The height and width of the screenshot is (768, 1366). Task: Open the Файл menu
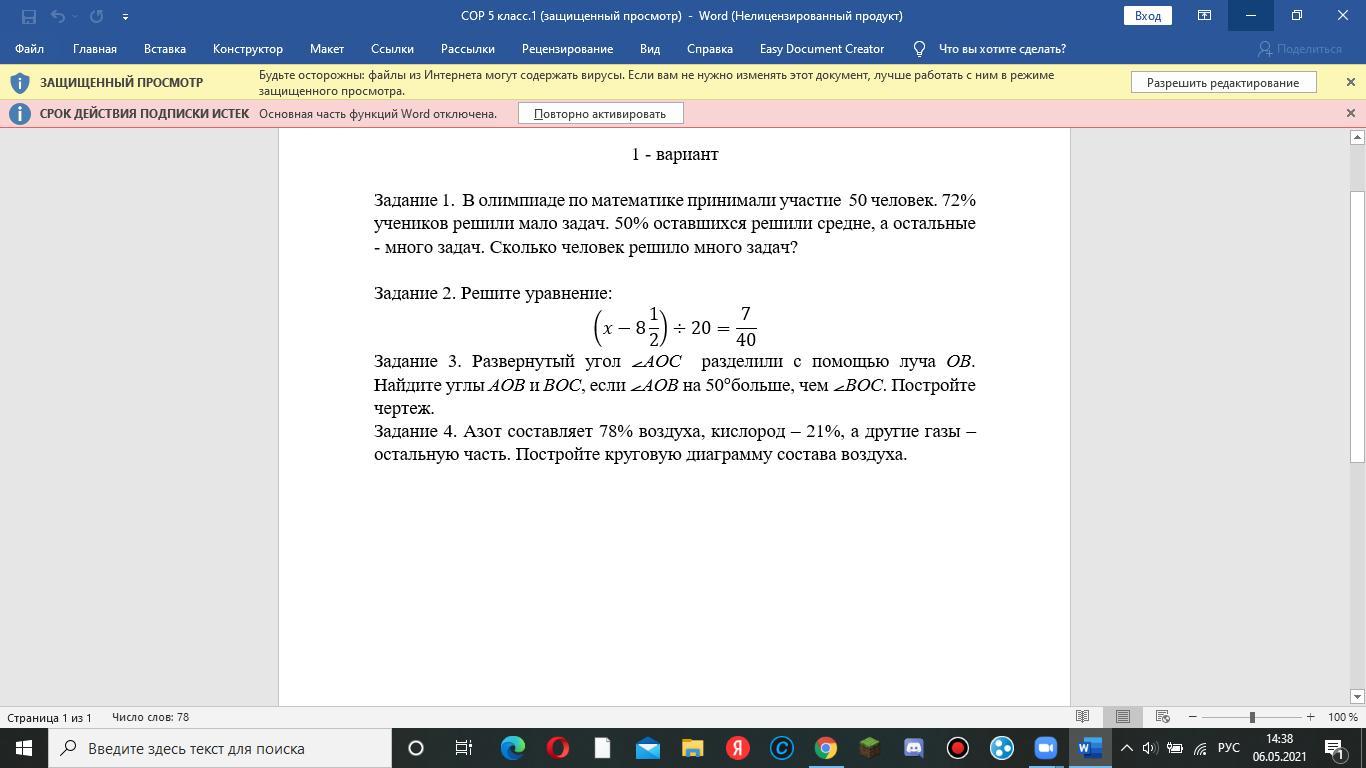click(29, 48)
